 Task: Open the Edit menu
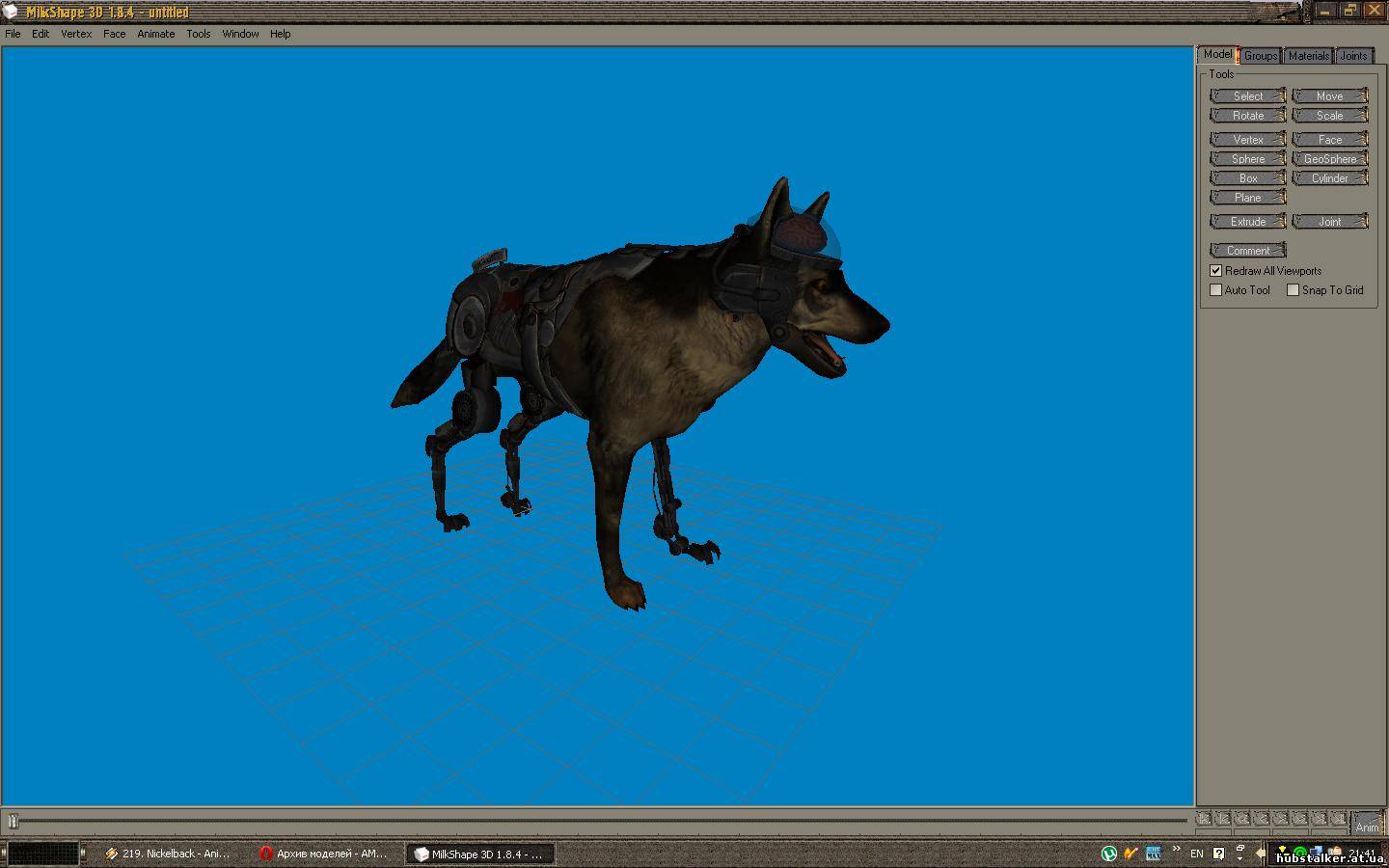[41, 34]
